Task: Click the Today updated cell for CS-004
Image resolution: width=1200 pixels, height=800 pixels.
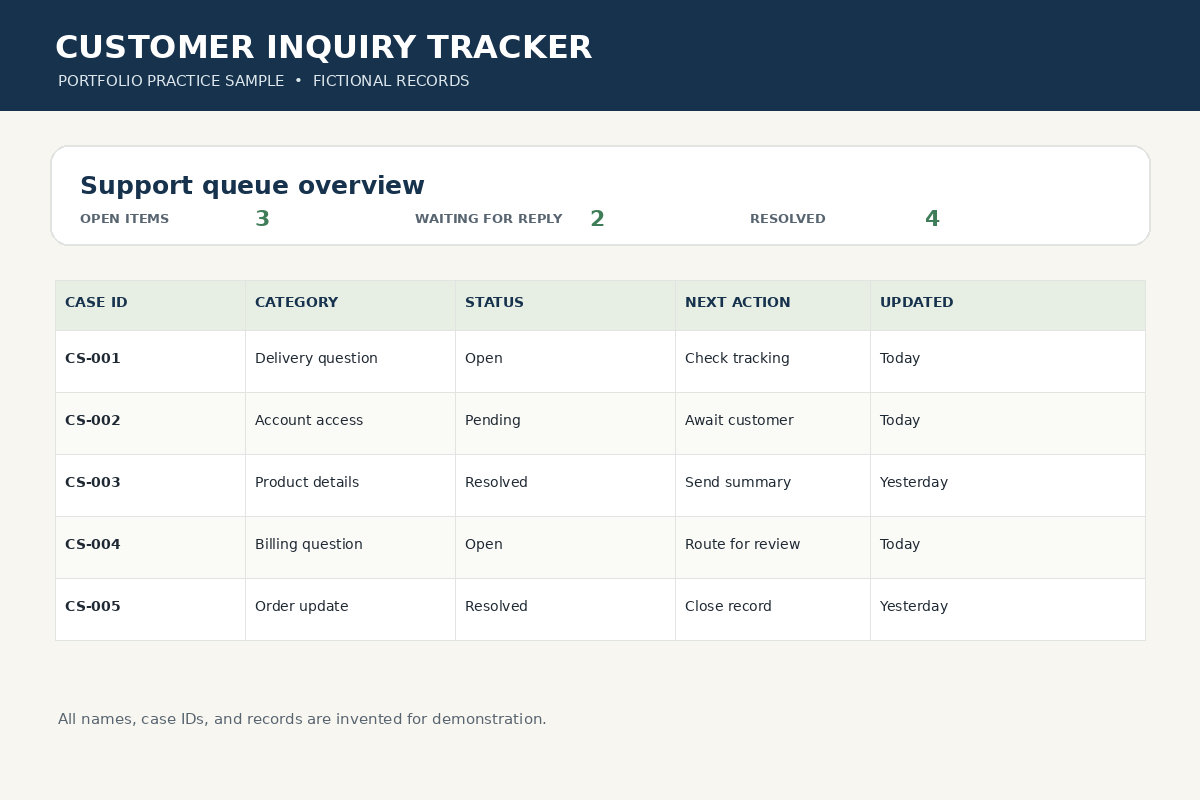Action: pyautogui.click(x=1007, y=547)
